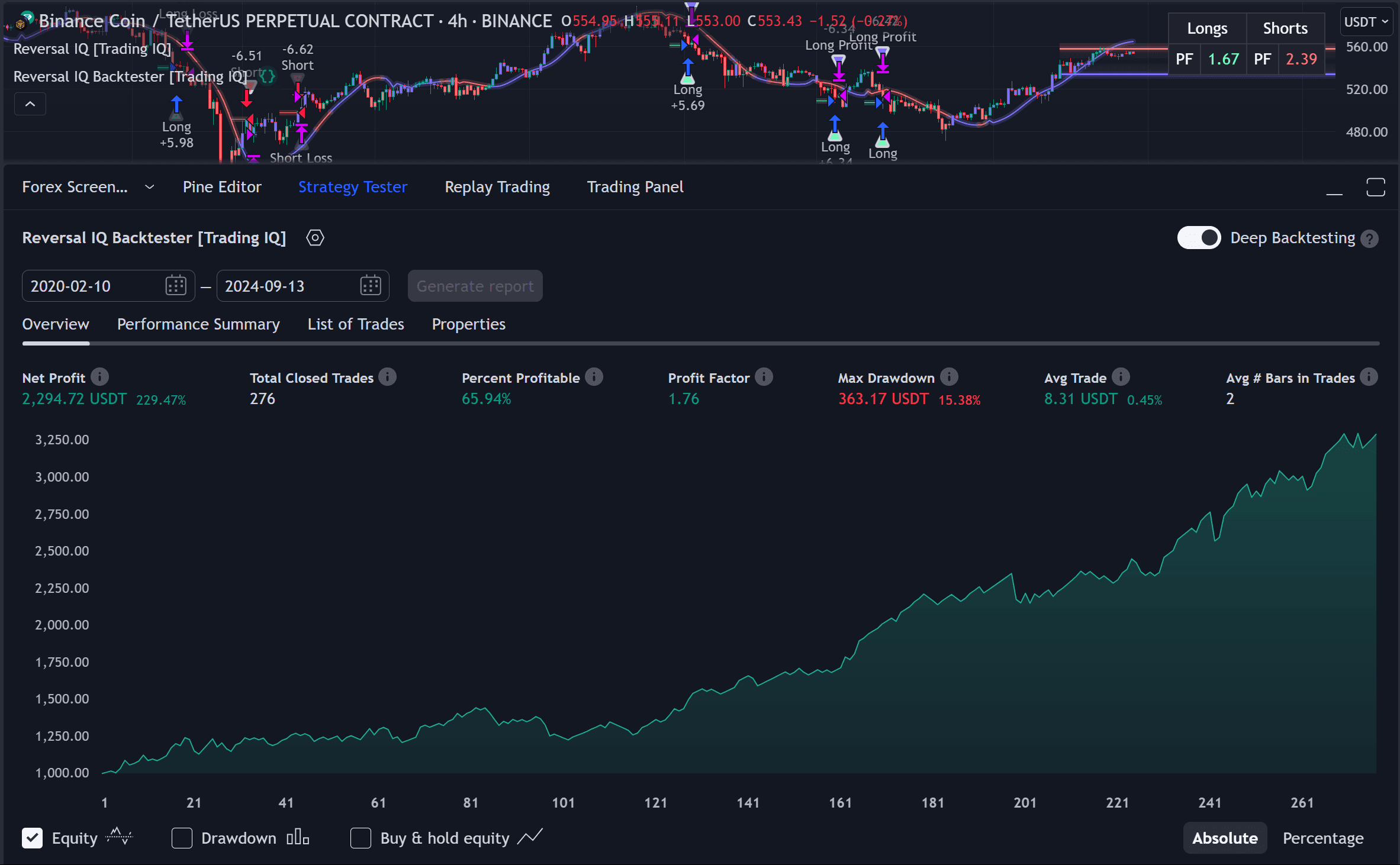
Task: Click profit factor value 1.76
Action: point(684,399)
